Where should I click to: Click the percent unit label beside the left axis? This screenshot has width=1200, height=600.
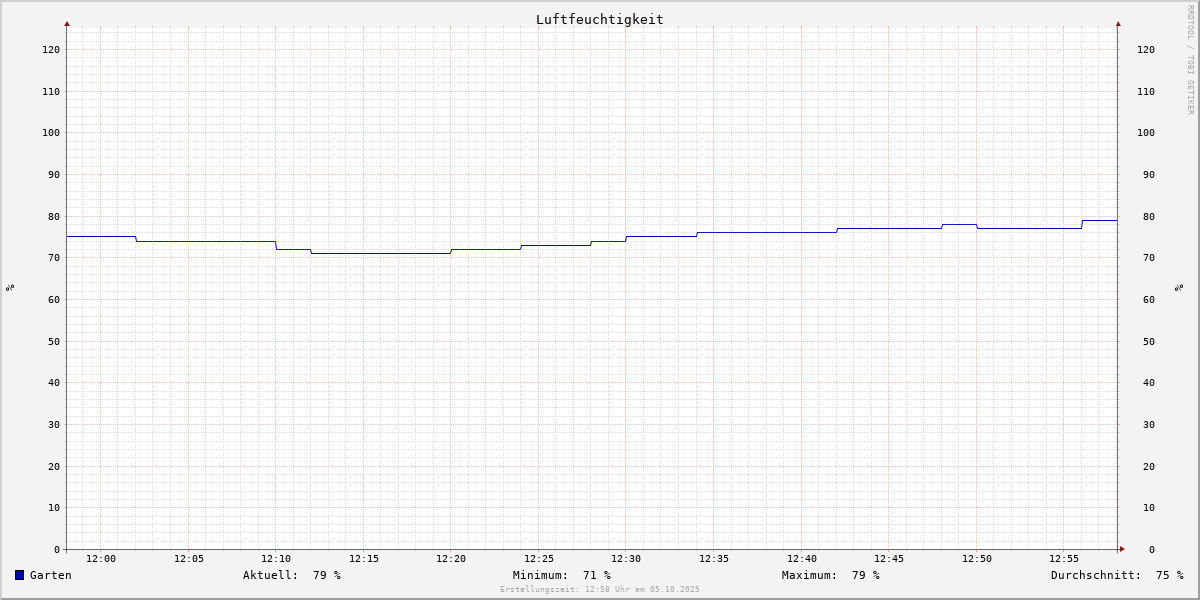tap(10, 287)
